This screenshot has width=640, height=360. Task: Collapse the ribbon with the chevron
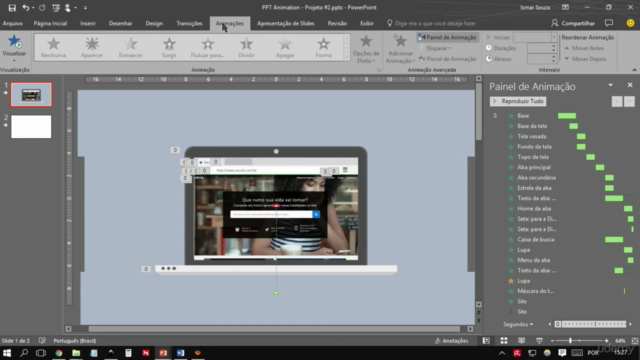pos(634,70)
